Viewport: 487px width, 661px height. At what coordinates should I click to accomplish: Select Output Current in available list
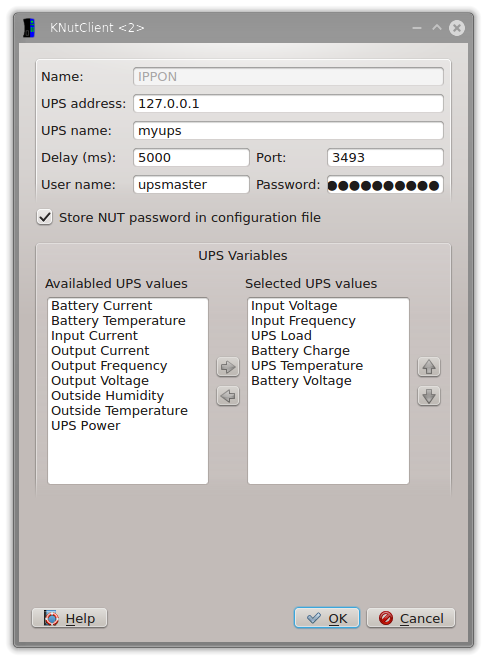tap(128, 351)
